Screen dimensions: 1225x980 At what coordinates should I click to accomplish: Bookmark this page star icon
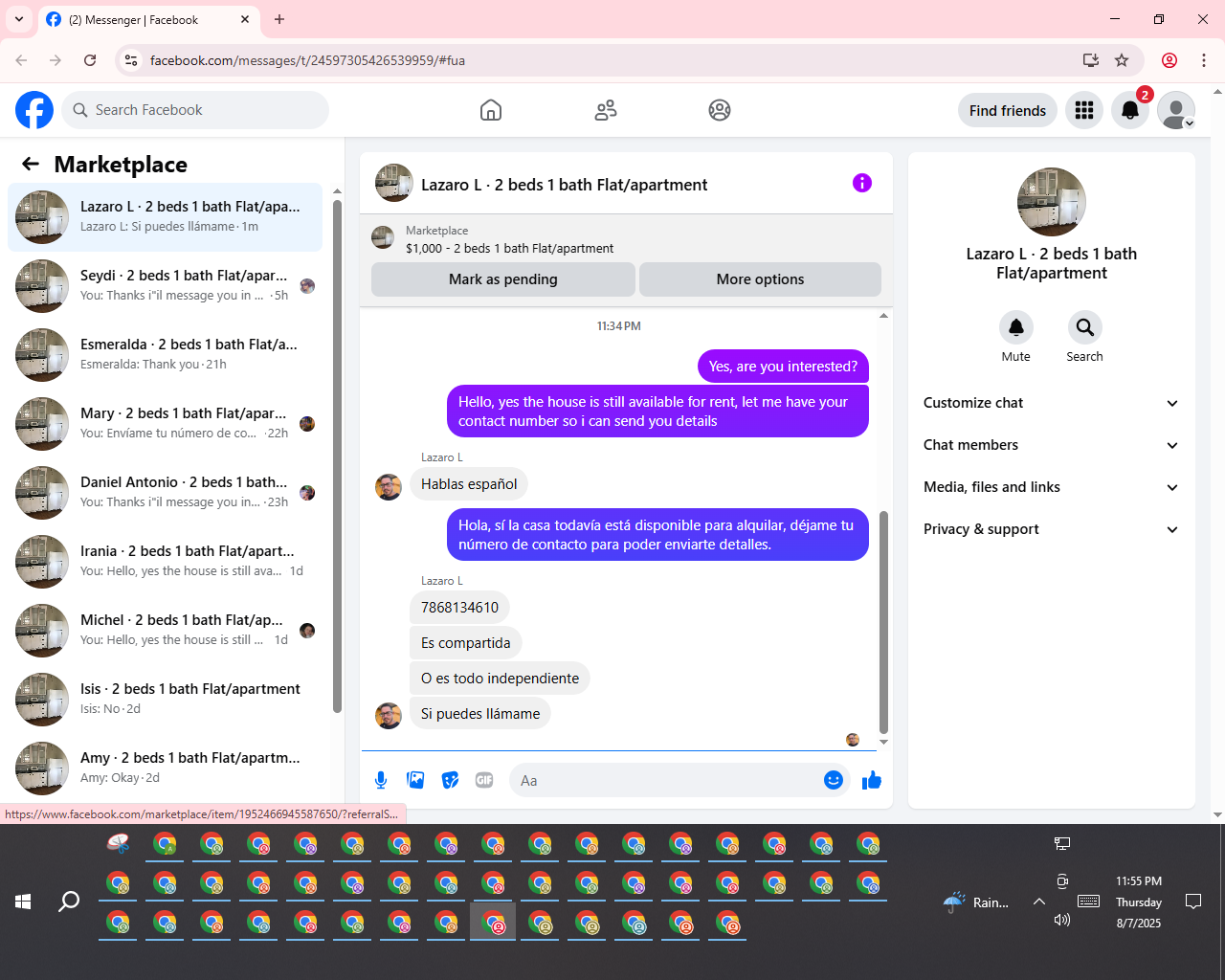click(1122, 60)
